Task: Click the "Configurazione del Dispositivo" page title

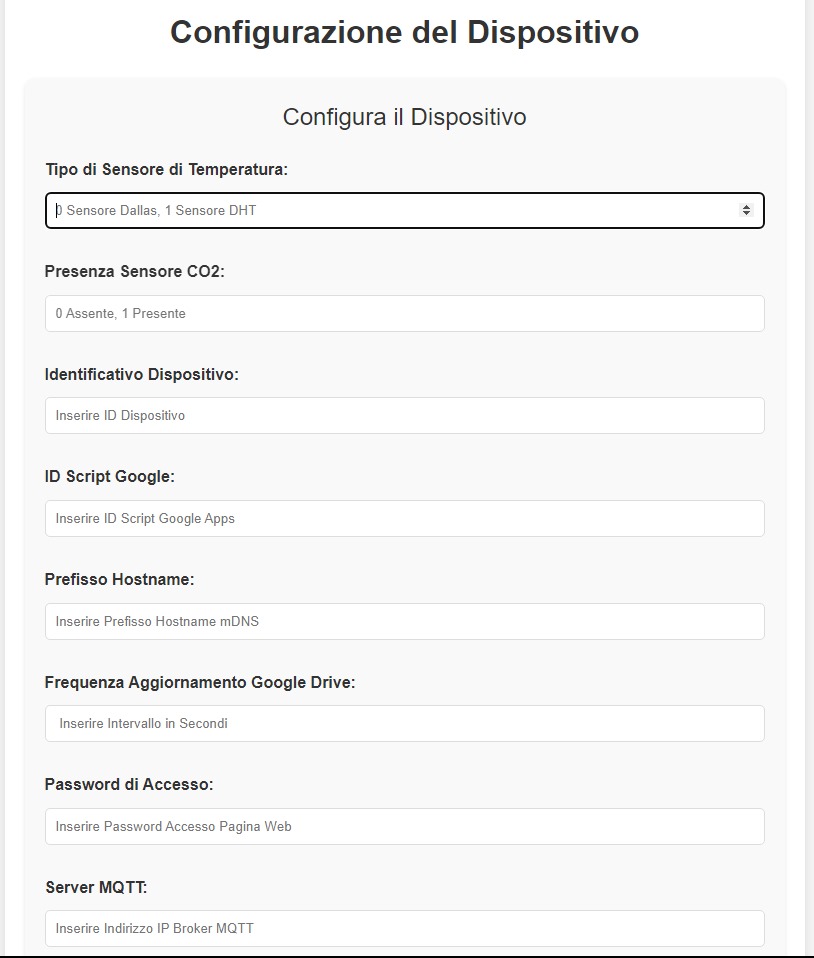Action: pyautogui.click(x=404, y=32)
